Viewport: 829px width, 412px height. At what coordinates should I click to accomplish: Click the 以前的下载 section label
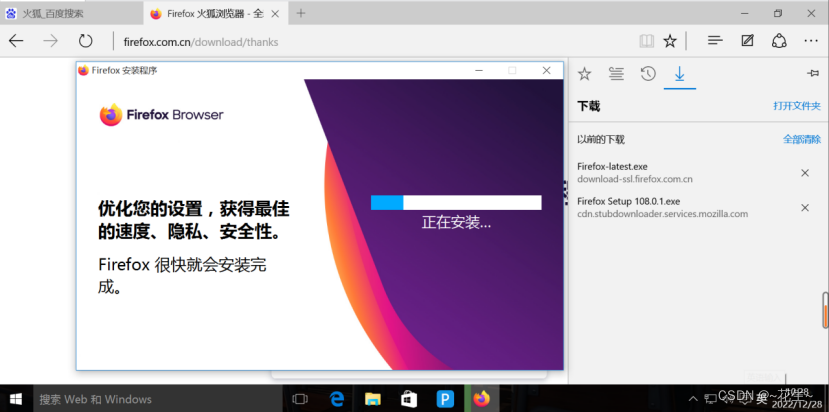click(601, 140)
